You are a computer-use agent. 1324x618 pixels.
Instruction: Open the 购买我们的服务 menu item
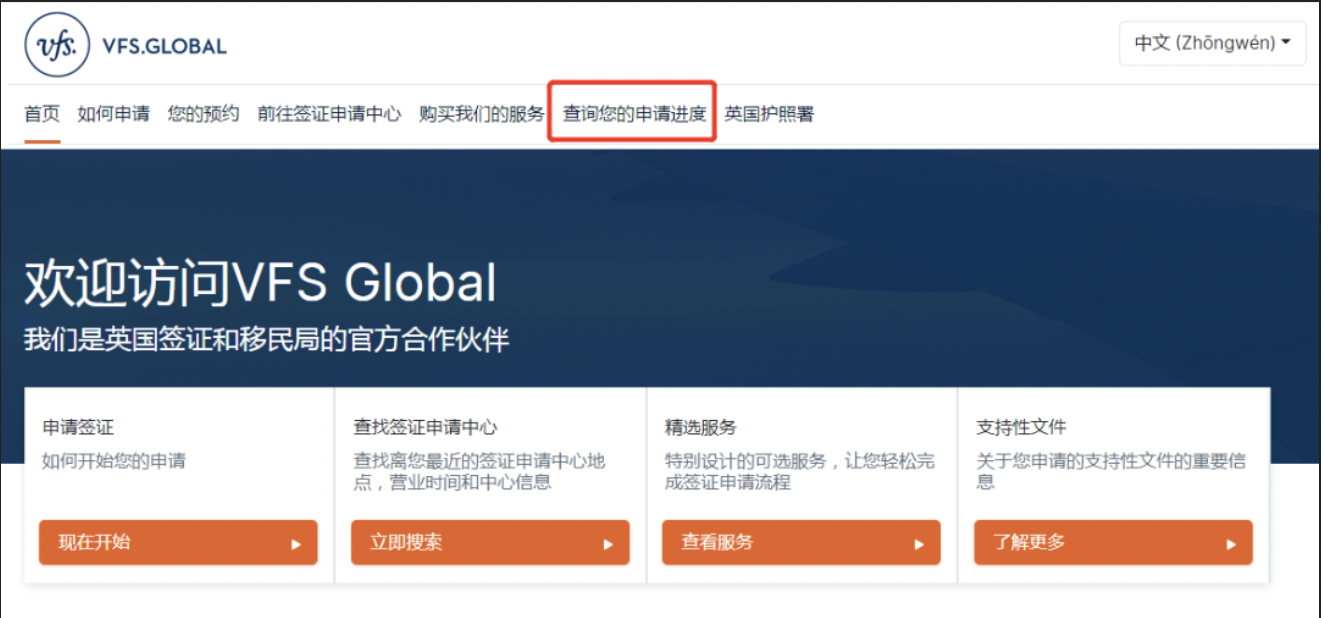pos(482,114)
